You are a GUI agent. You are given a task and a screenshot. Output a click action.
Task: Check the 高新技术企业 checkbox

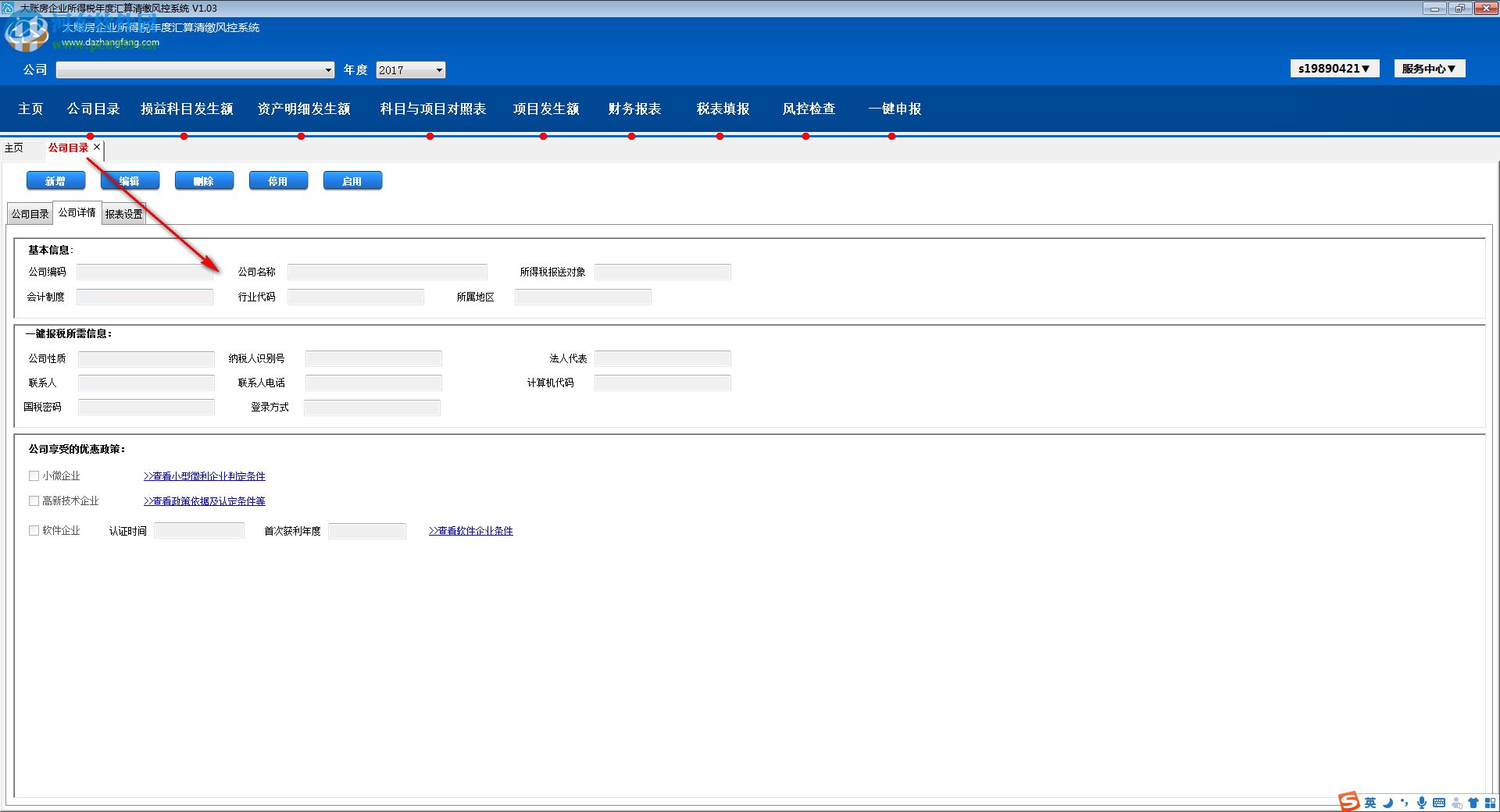pos(34,500)
